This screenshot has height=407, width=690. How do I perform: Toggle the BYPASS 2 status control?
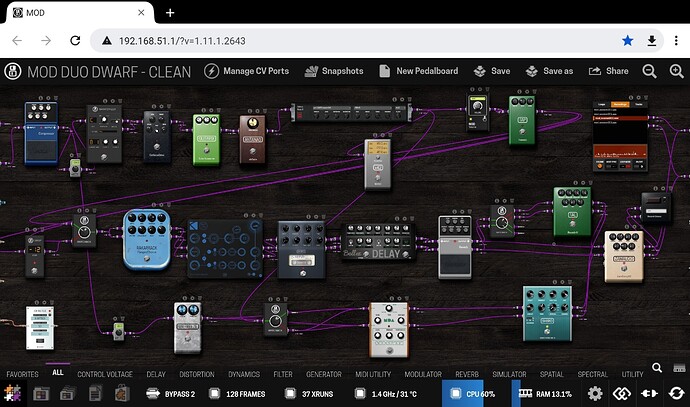[x=171, y=394]
